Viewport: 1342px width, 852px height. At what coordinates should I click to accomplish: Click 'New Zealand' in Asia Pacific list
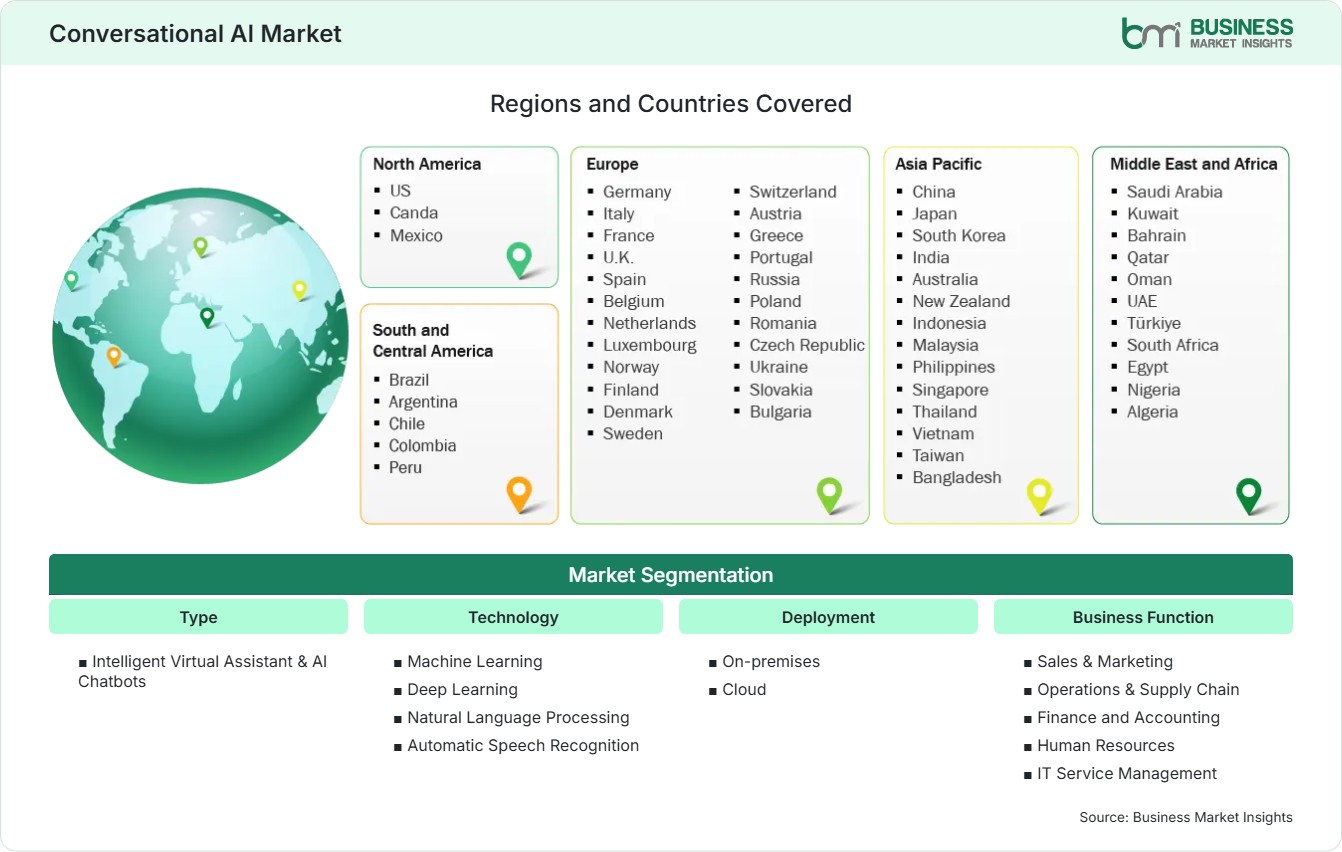point(961,302)
